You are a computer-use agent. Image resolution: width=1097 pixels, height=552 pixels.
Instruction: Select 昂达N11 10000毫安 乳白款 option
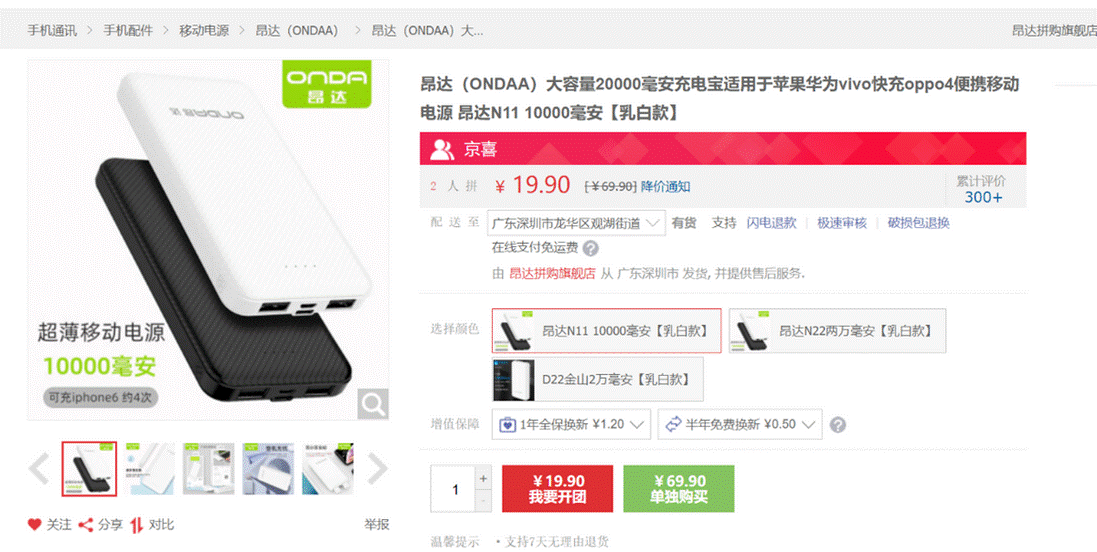[x=607, y=331]
